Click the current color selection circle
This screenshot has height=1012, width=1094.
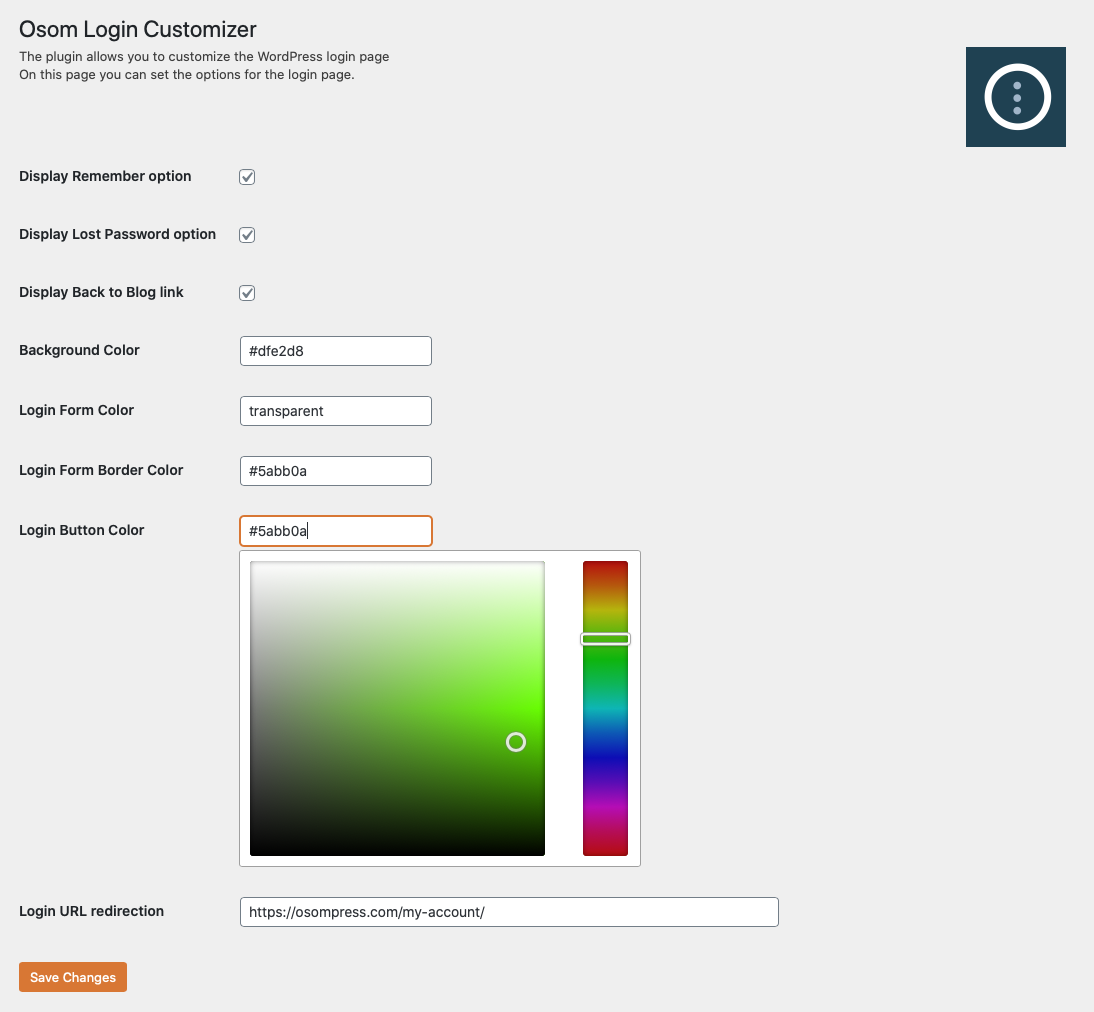click(x=516, y=742)
